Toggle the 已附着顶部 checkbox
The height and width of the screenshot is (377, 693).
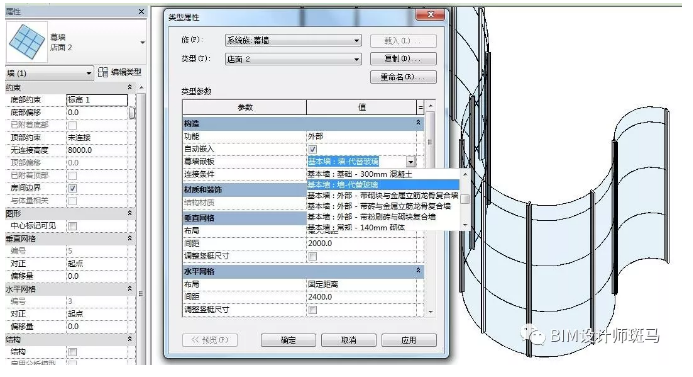click(x=72, y=176)
